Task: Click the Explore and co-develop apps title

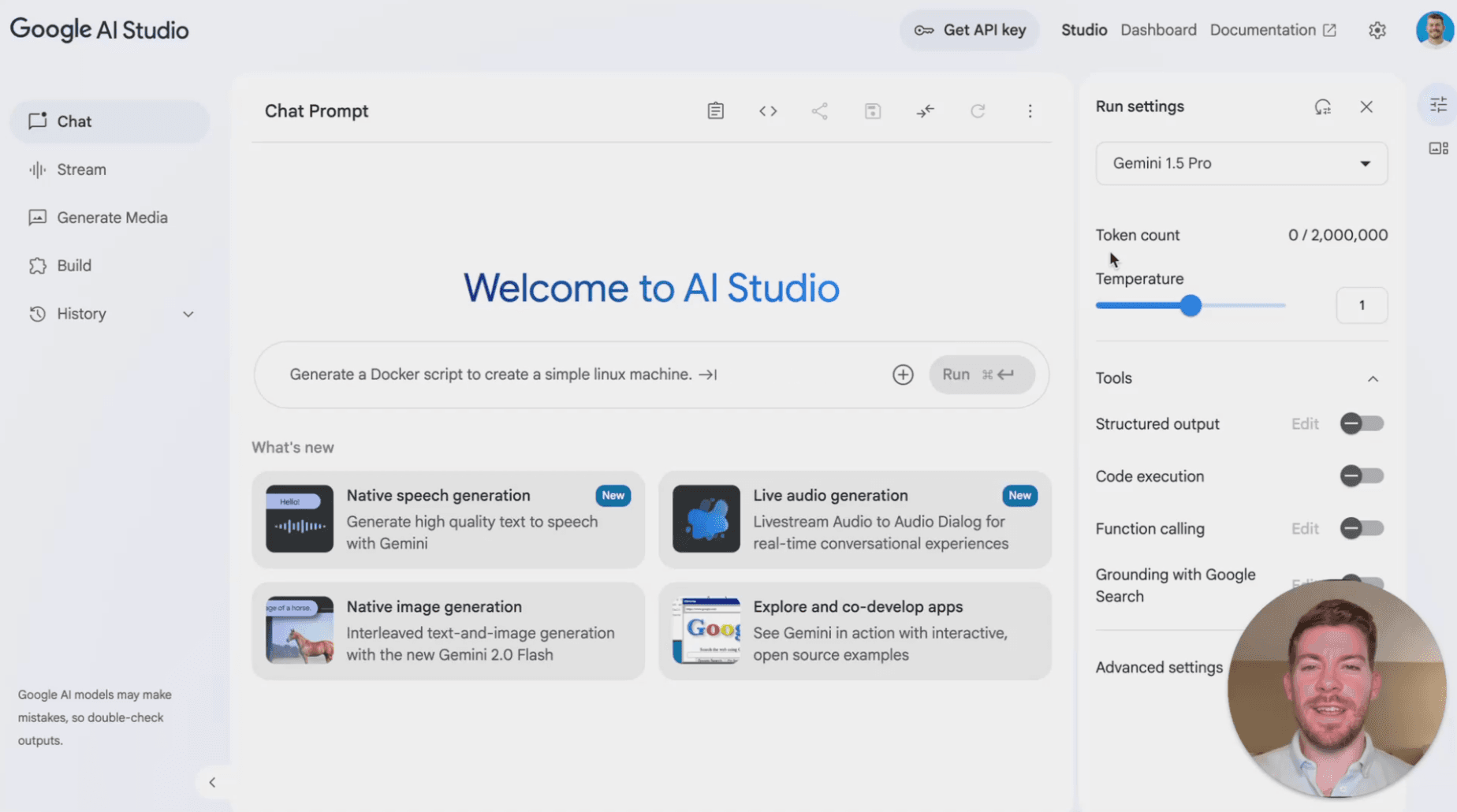Action: pyautogui.click(x=858, y=606)
